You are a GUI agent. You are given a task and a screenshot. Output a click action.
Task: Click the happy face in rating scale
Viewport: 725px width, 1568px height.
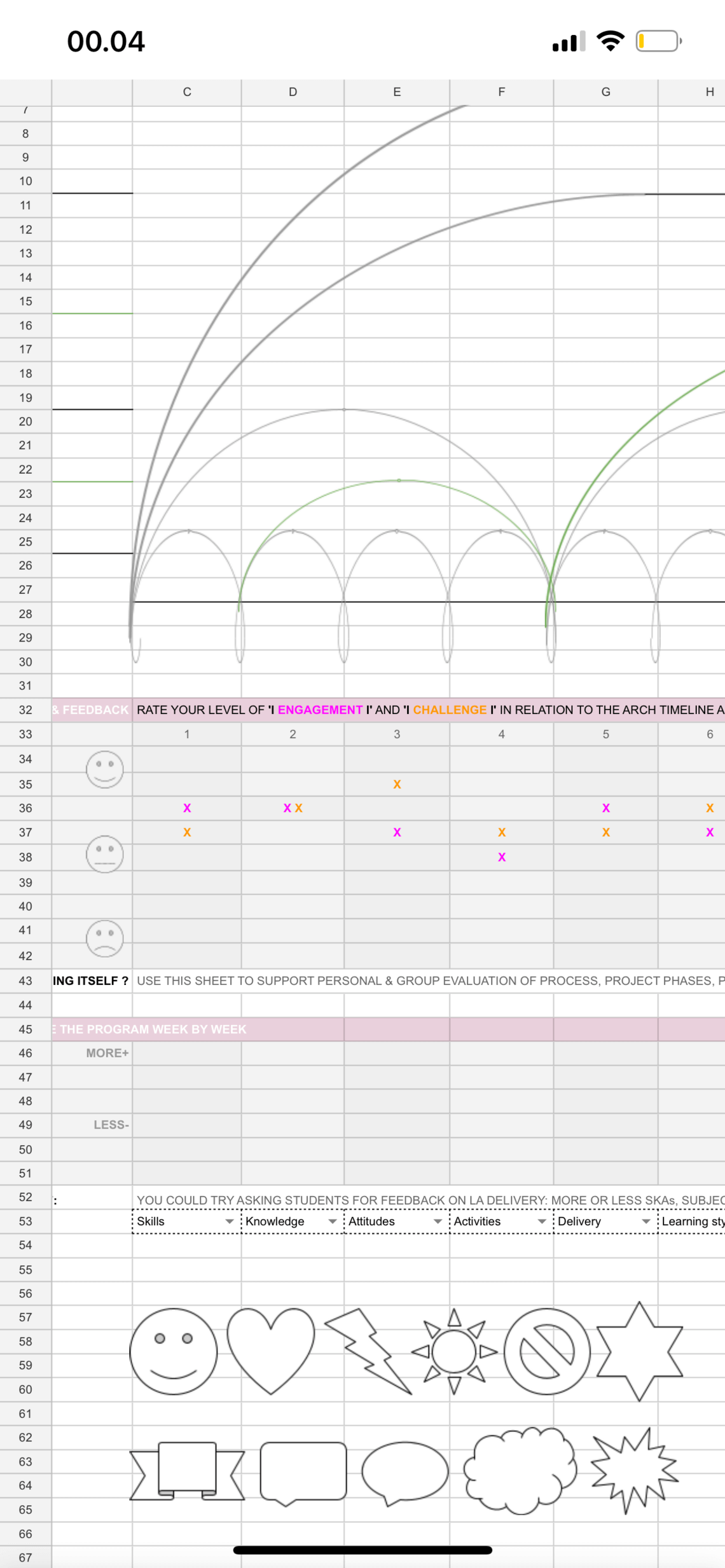coord(105,769)
